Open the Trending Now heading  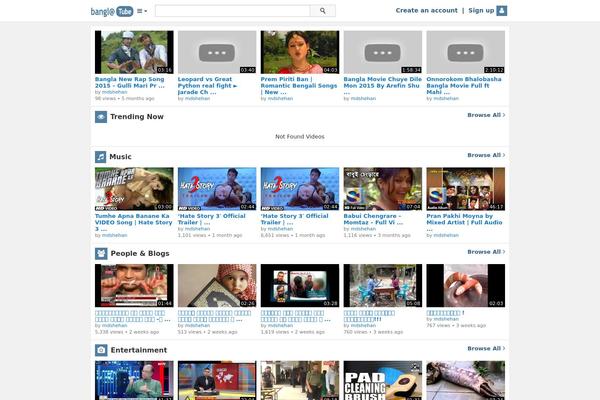(137, 117)
